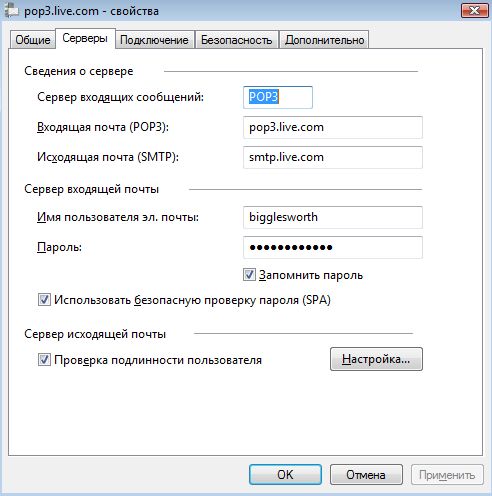Open the Дополнительно tab
Screen dimensions: 492x496
click(324, 40)
